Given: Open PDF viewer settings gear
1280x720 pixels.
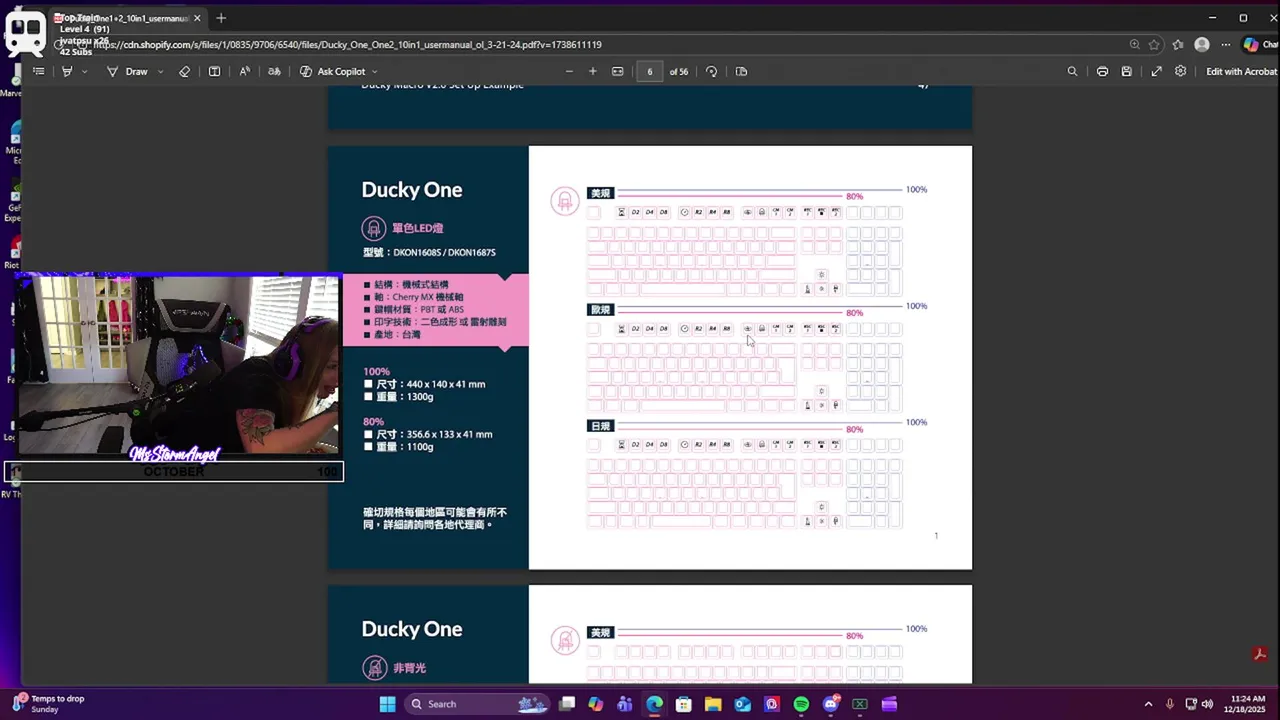Looking at the screenshot, I should 1181,71.
